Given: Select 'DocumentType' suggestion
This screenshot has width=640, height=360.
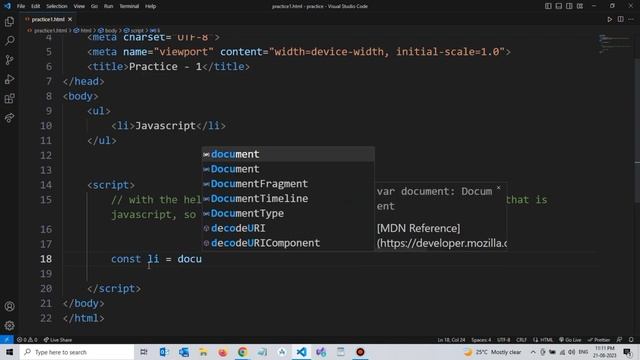Looking at the screenshot, I should point(288,213).
